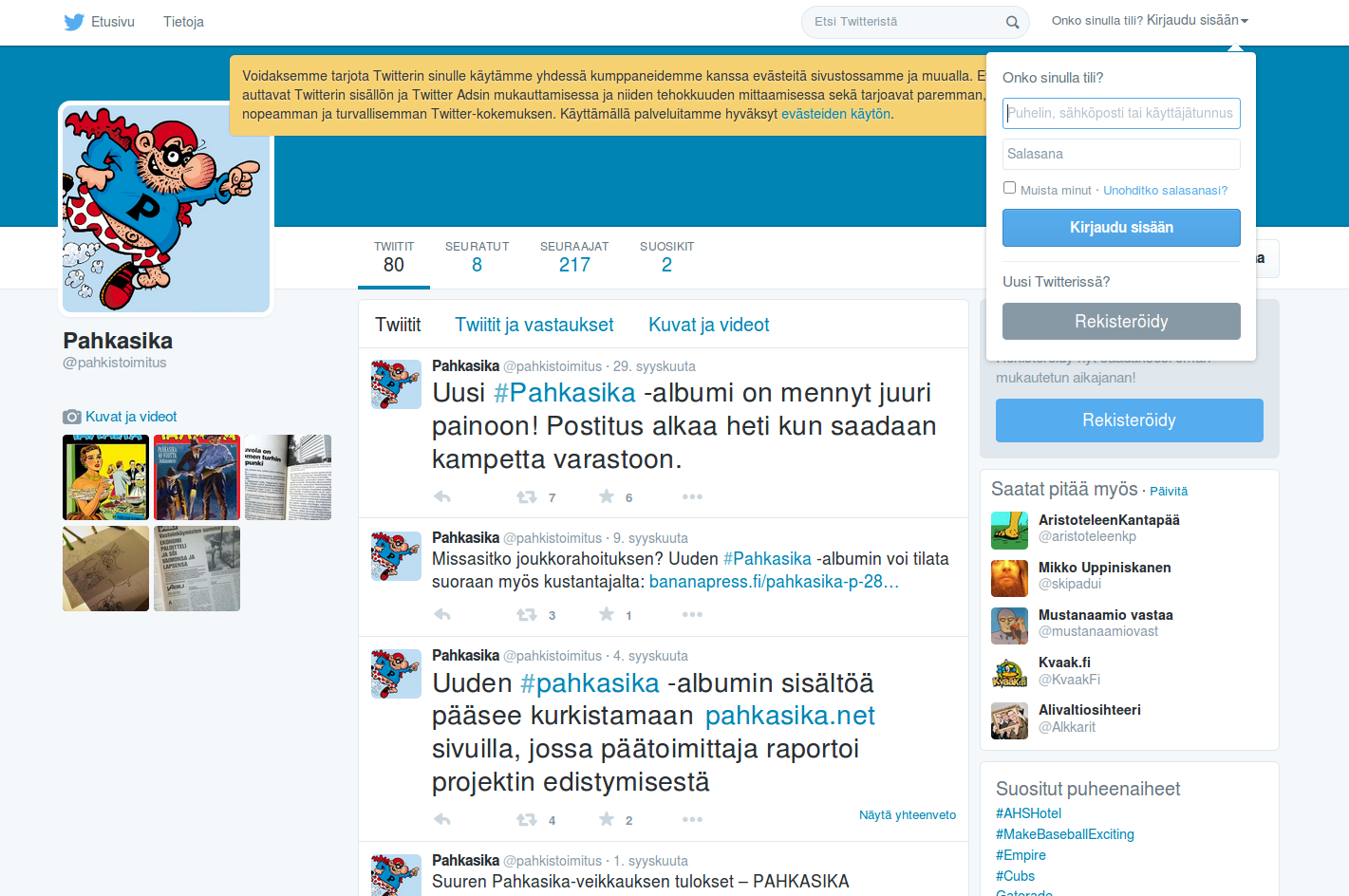Open more options on 4. syyskuuta tweet
Screen dimensions: 1349x896
point(692,819)
